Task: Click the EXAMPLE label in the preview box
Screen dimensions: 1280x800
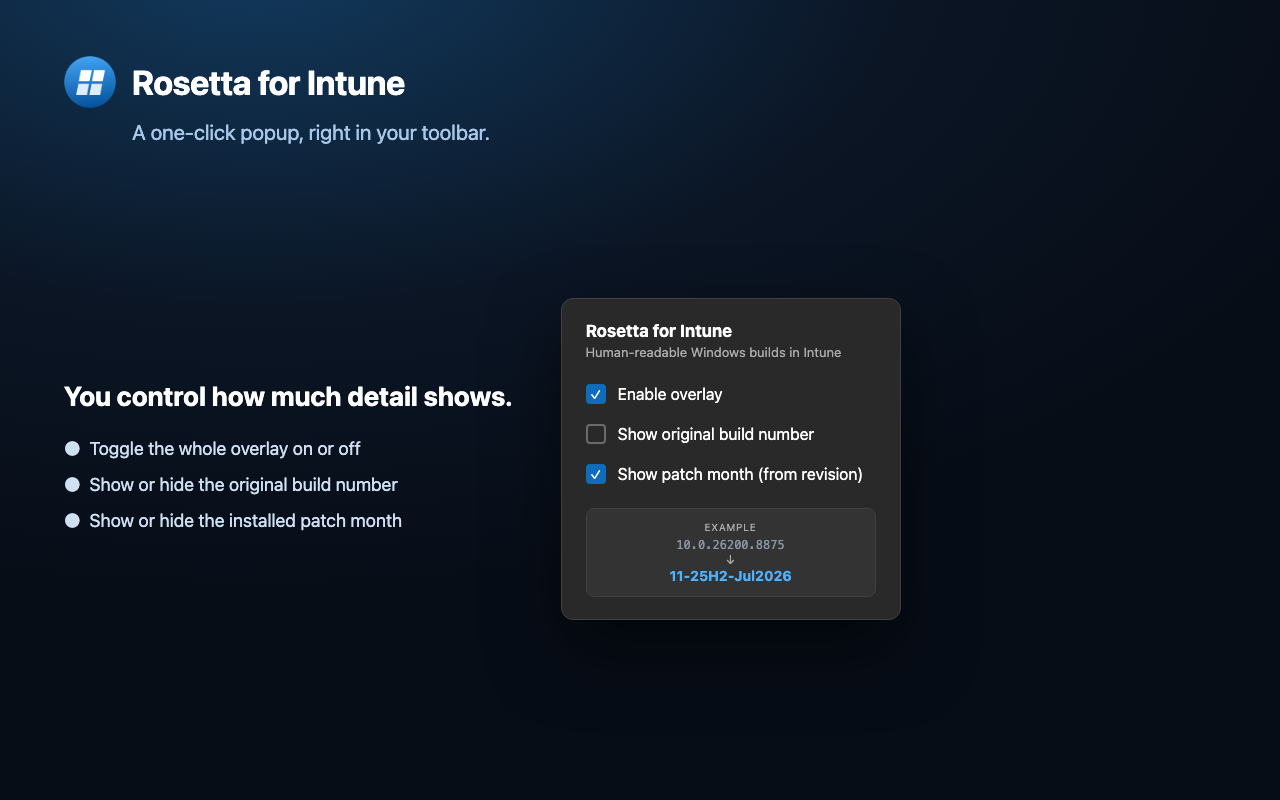Action: [x=730, y=527]
